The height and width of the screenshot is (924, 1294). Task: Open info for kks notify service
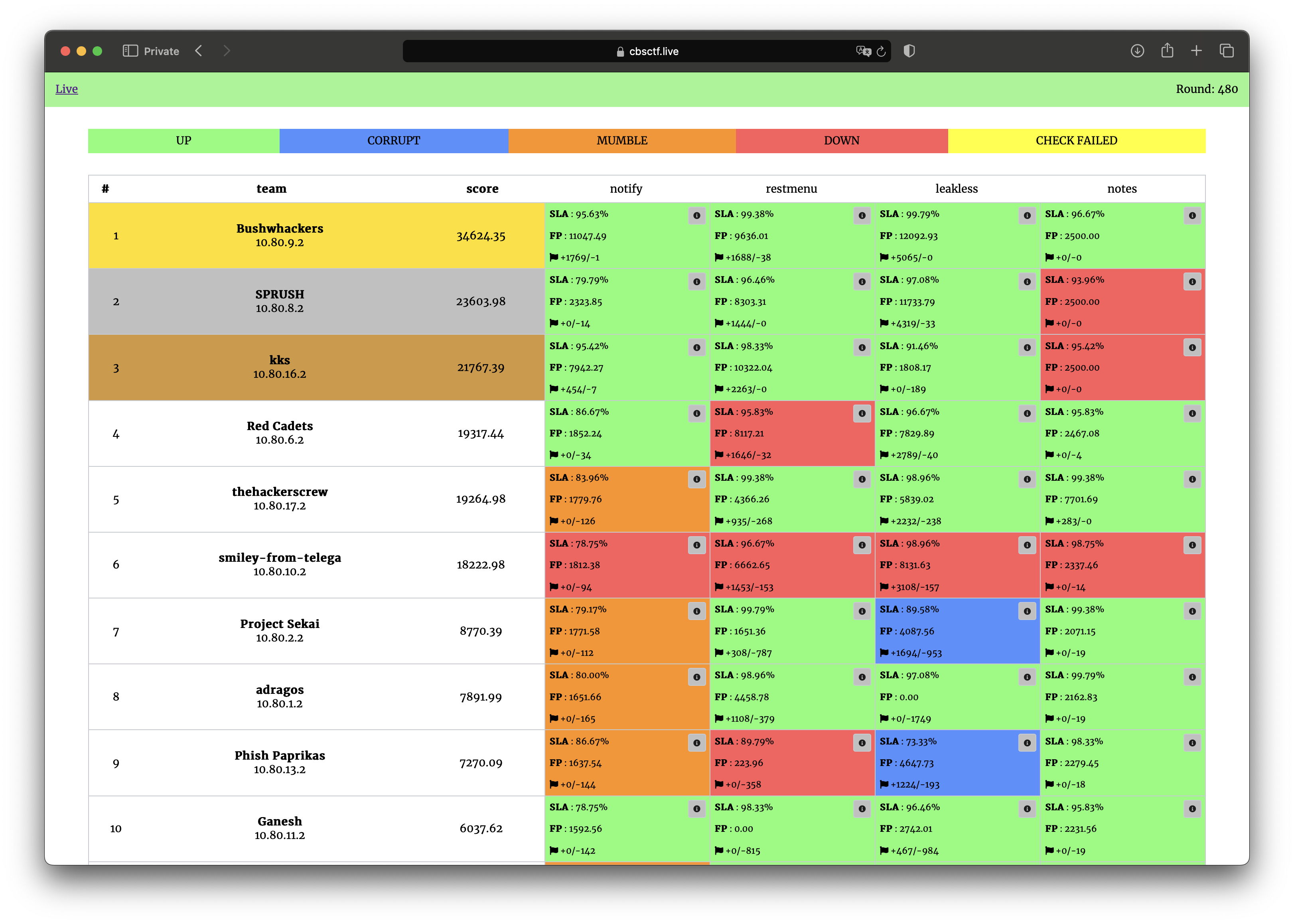(697, 347)
